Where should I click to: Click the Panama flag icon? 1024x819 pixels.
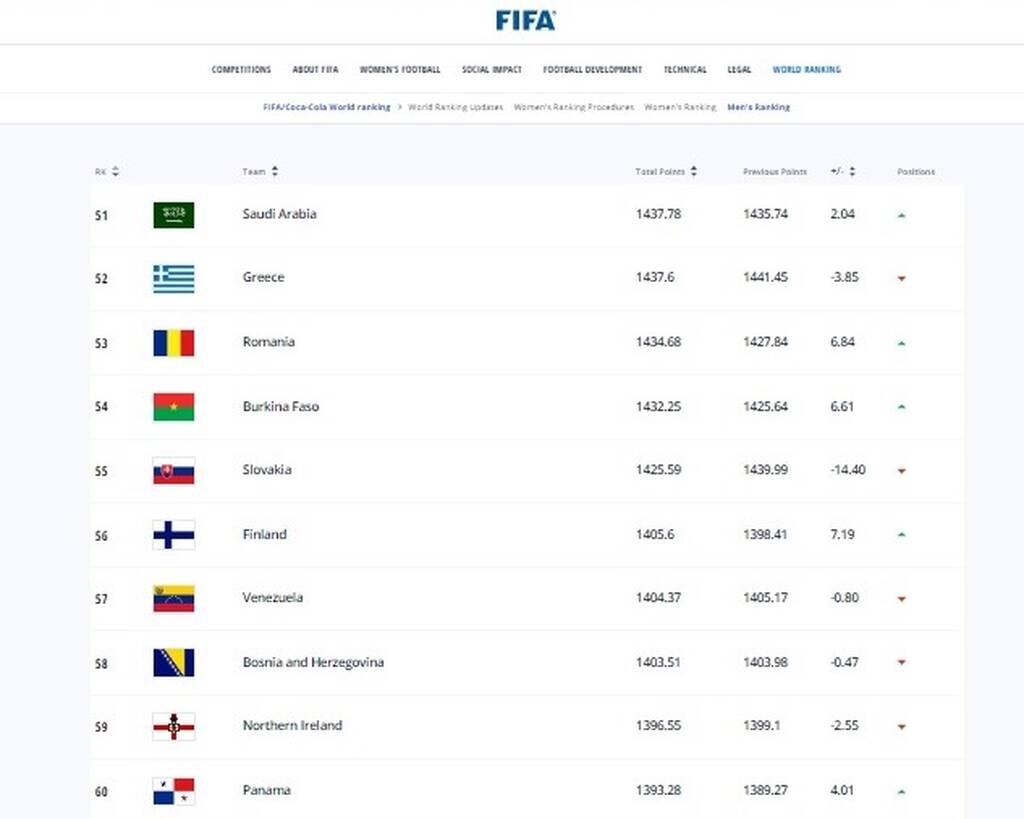tap(172, 790)
